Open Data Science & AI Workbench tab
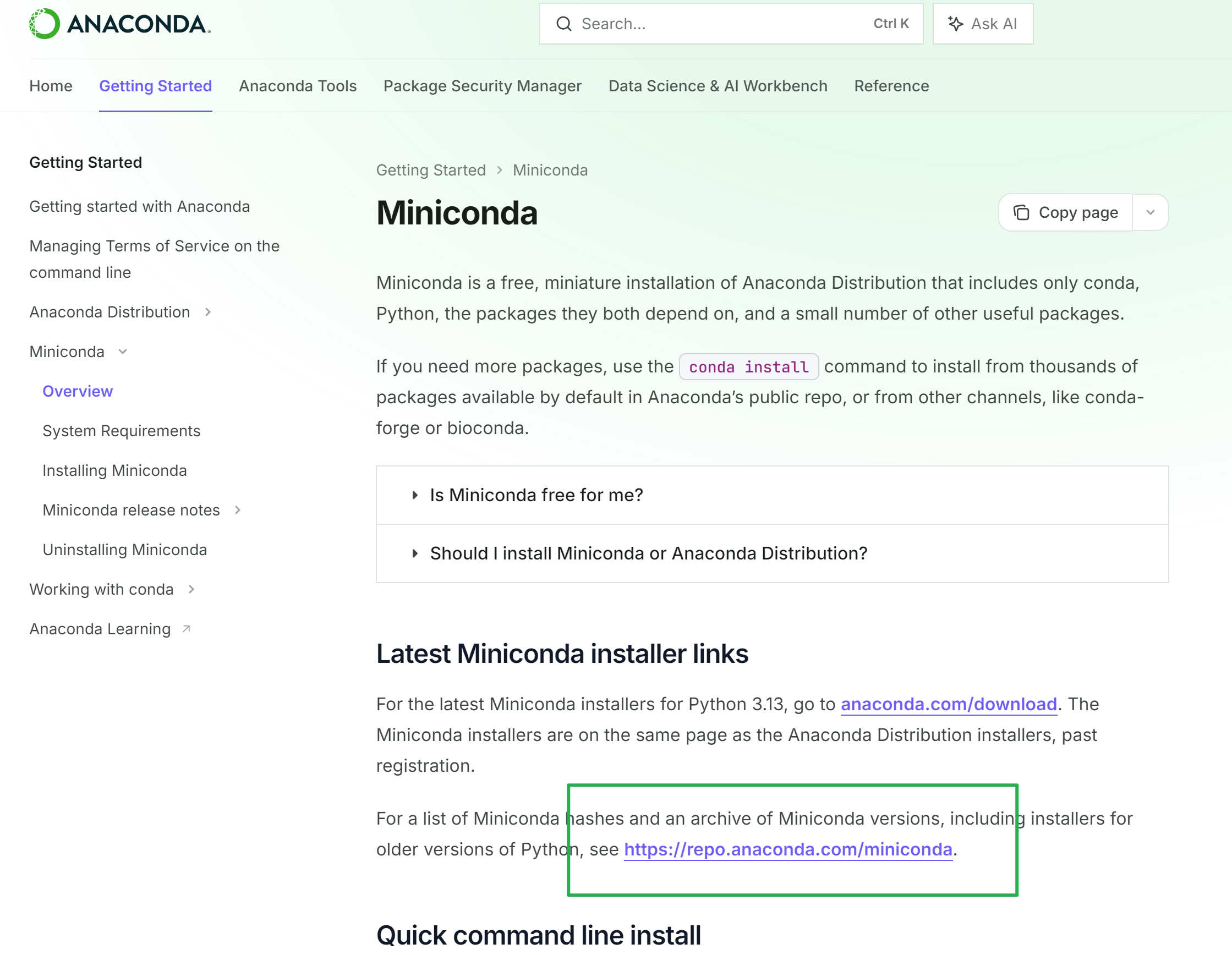The image size is (1232, 955). click(x=718, y=86)
